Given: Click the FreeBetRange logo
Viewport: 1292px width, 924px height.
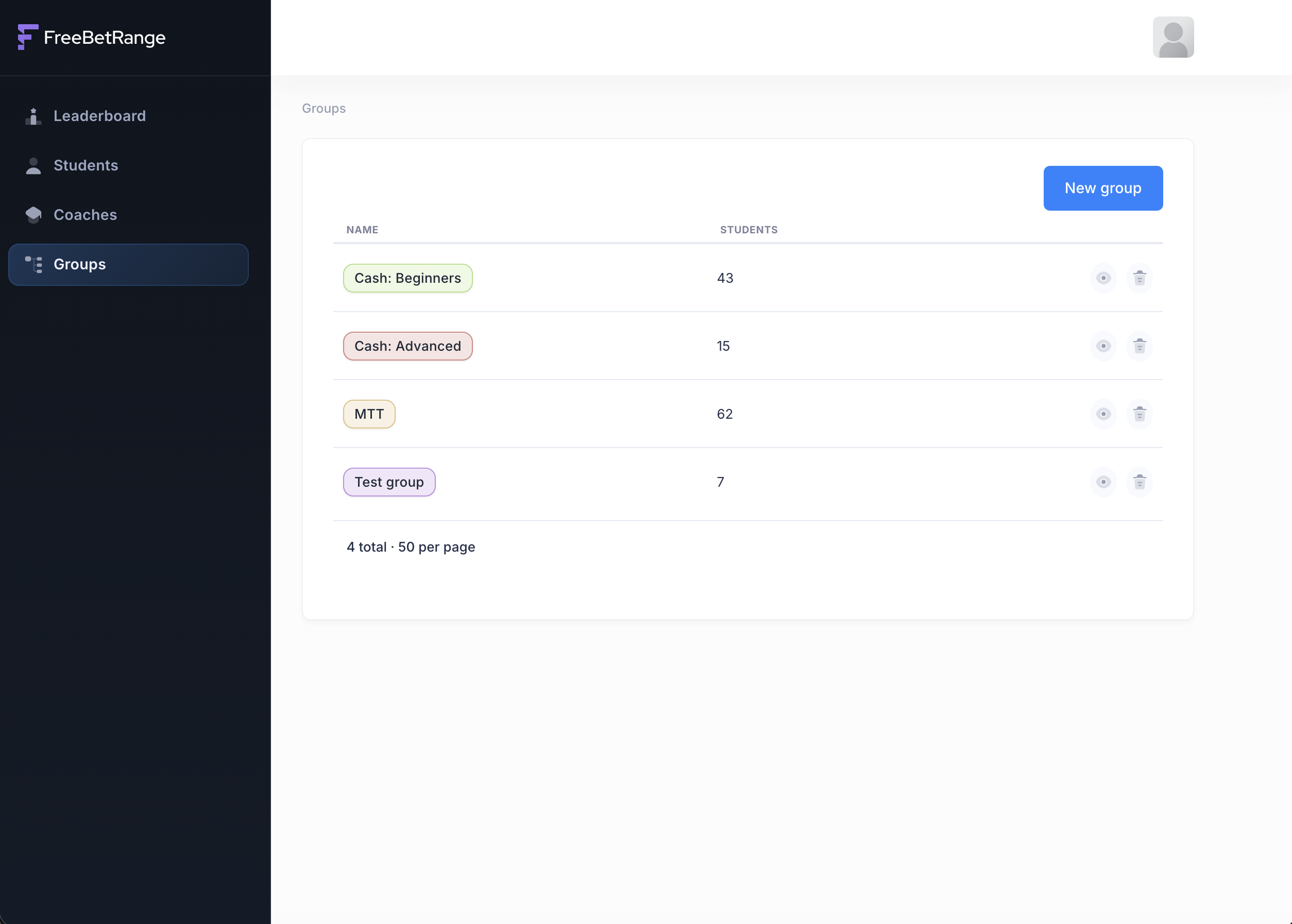Looking at the screenshot, I should click(92, 37).
